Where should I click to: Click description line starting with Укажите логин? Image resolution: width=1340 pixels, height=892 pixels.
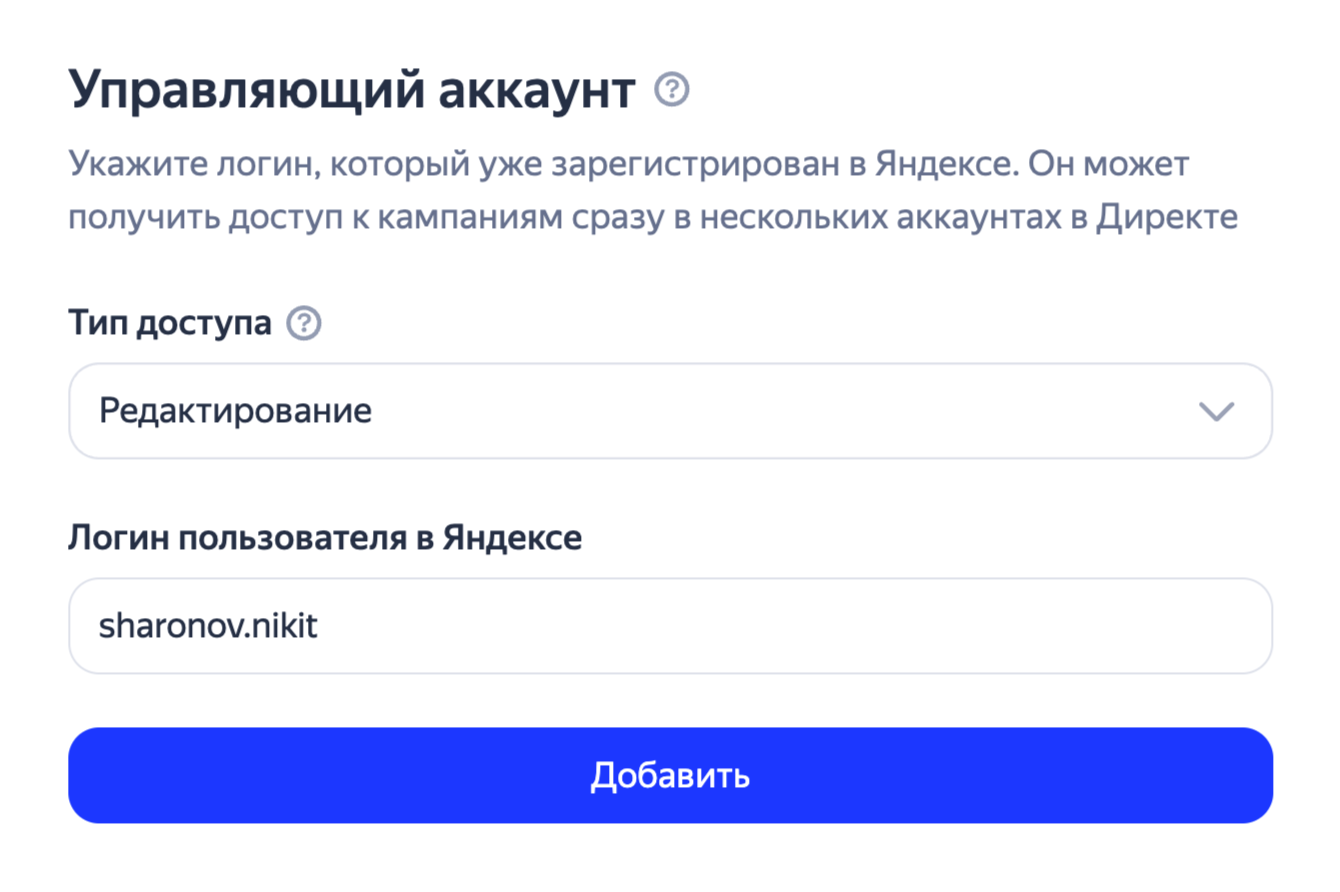[x=630, y=164]
